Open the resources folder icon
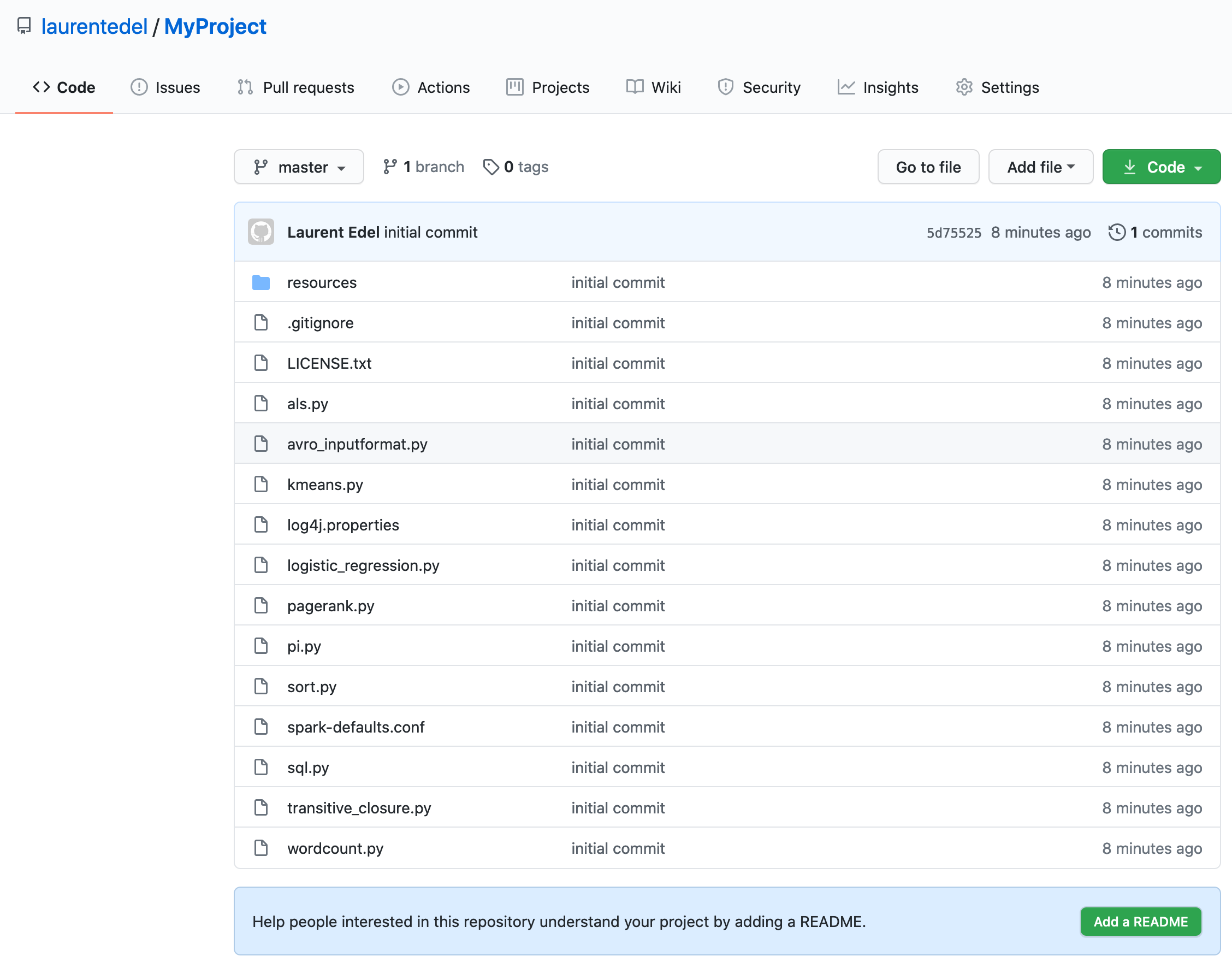The image size is (1232, 968). pyautogui.click(x=261, y=282)
